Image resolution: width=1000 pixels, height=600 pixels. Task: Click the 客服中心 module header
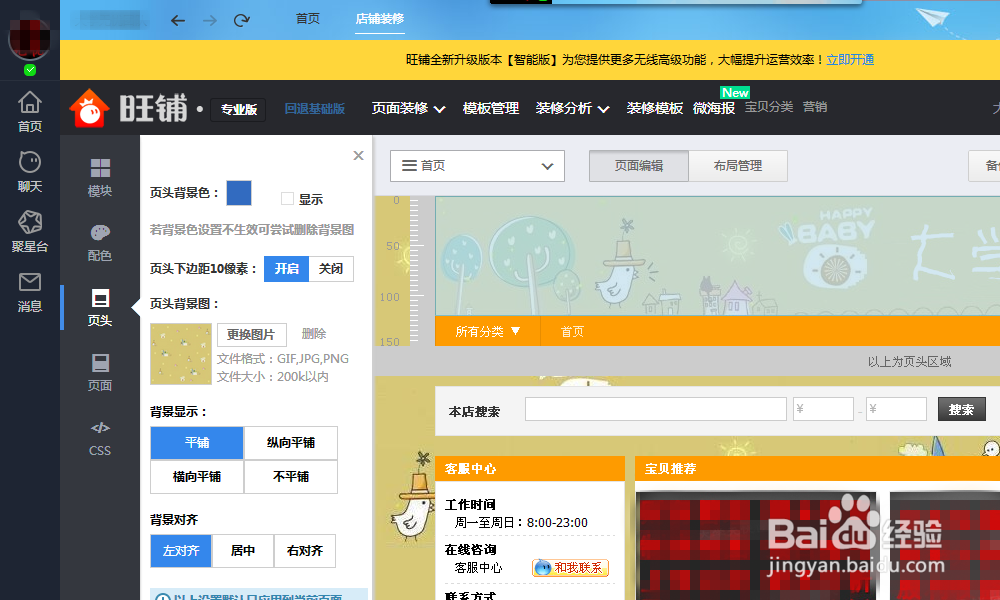point(529,469)
